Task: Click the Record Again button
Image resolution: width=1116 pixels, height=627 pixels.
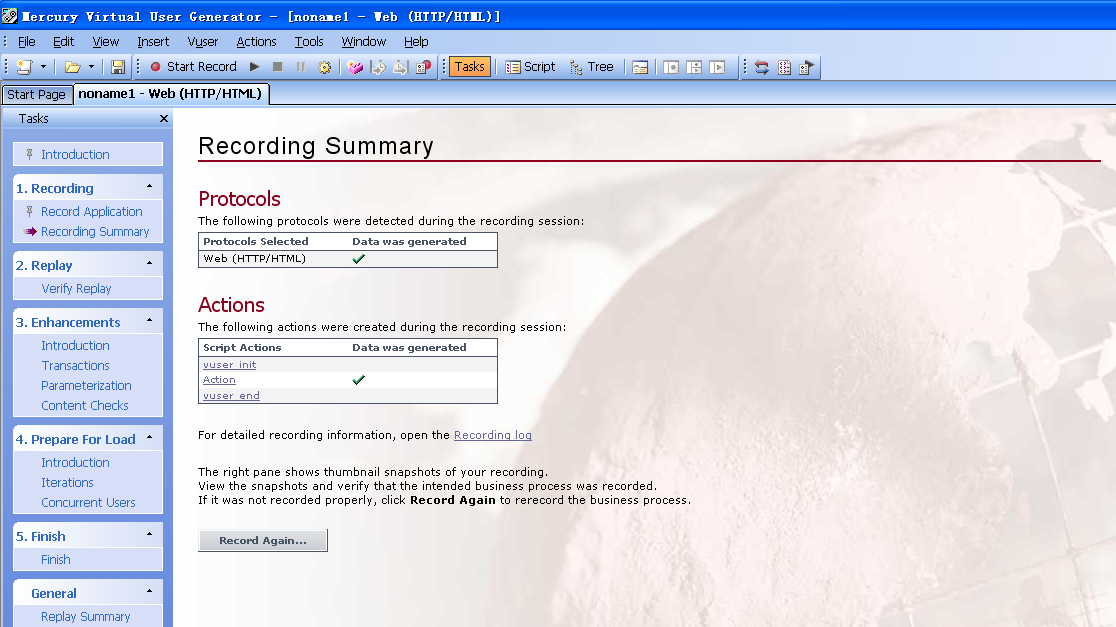Action: pos(262,540)
